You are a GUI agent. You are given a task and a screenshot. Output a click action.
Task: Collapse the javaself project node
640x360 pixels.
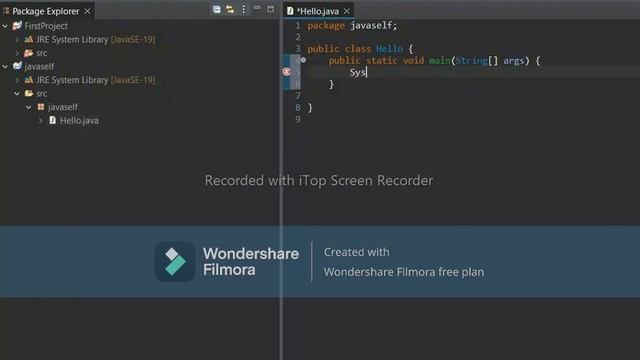click(x=5, y=67)
